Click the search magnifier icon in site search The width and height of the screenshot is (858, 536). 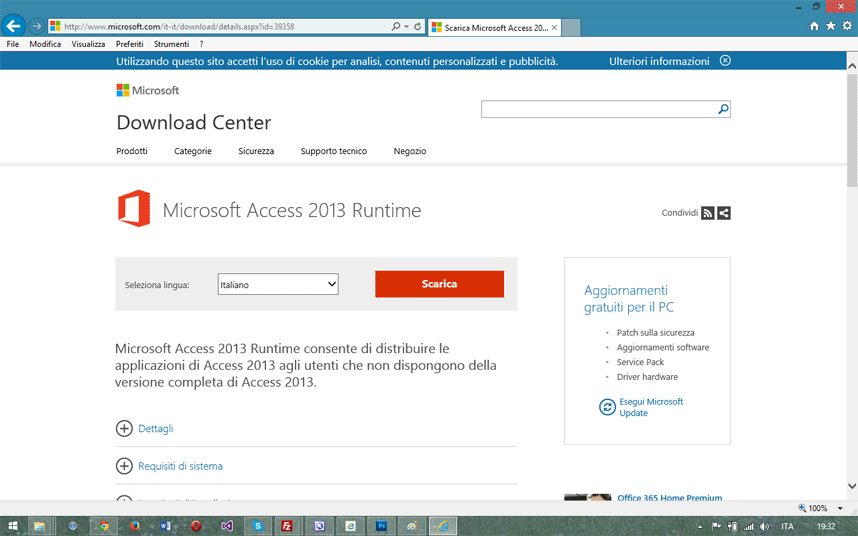click(723, 109)
